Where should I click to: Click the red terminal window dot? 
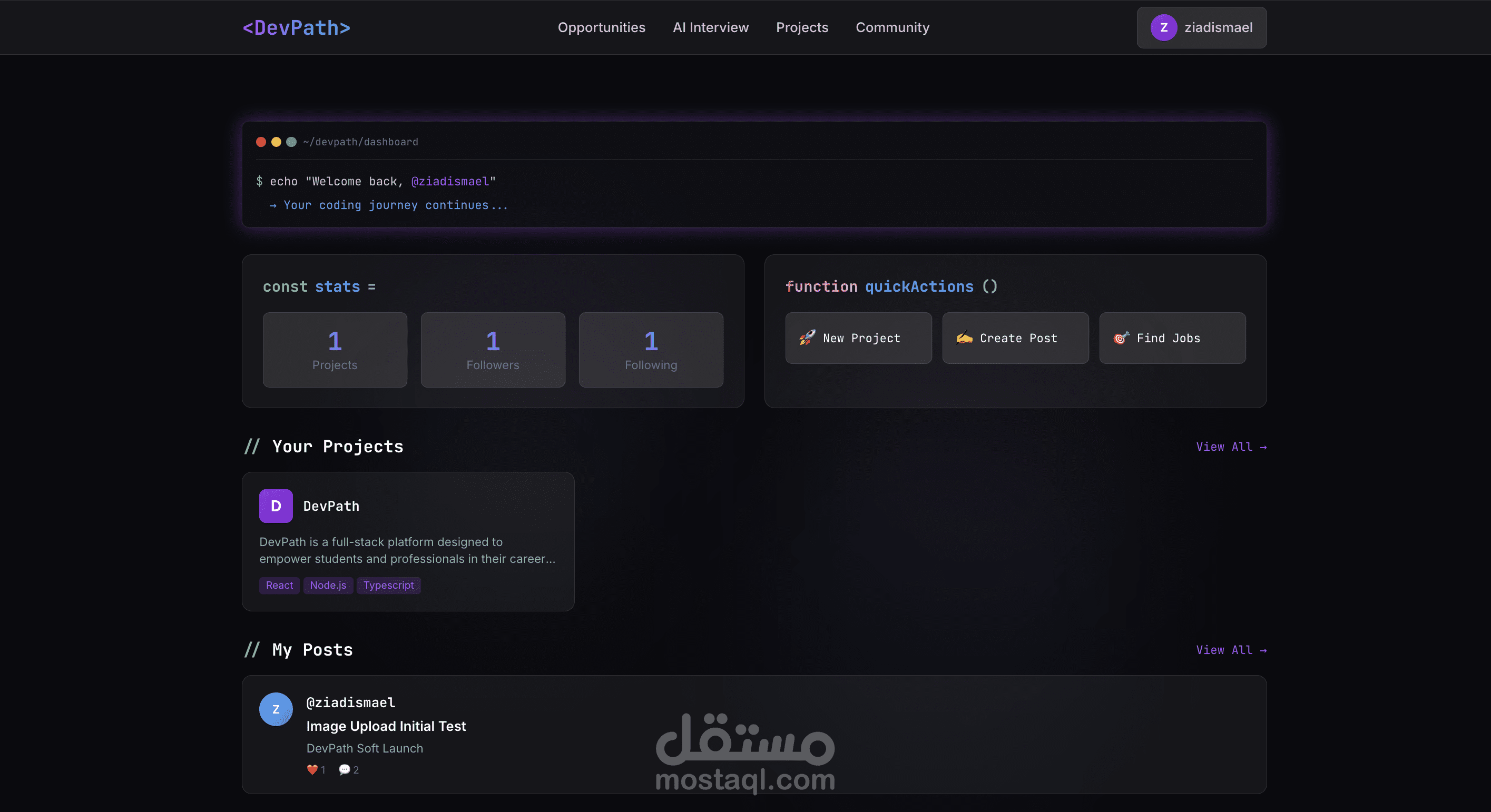click(x=261, y=142)
